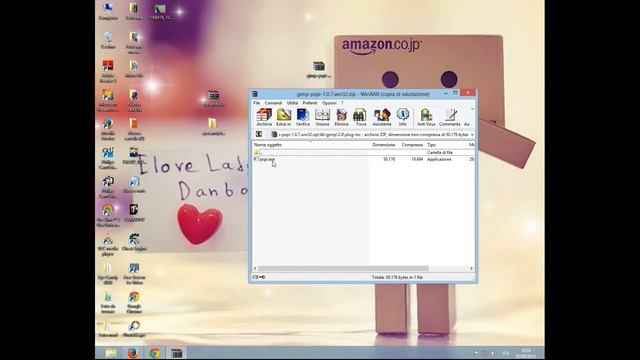640x360 pixels.
Task: Open the Assistente wizard icon
Action: pyautogui.click(x=382, y=117)
